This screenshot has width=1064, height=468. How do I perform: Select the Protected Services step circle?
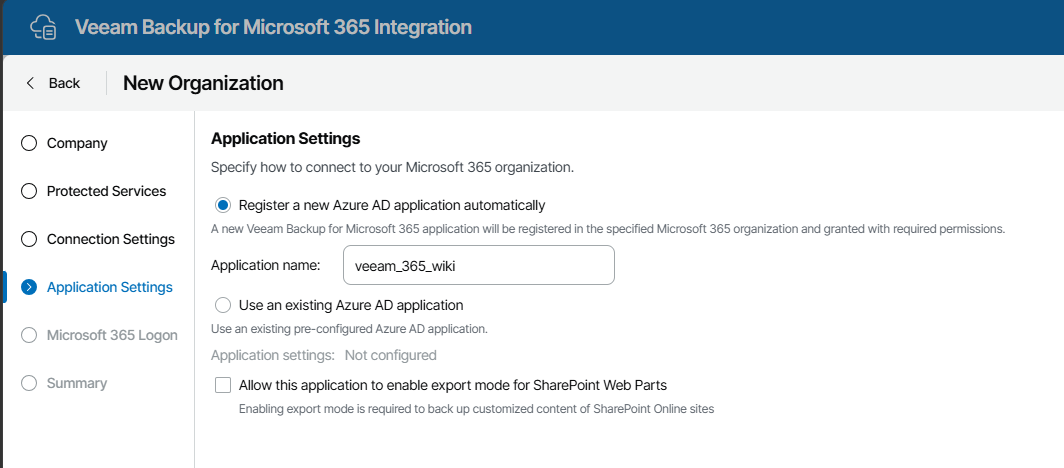click(x=28, y=191)
